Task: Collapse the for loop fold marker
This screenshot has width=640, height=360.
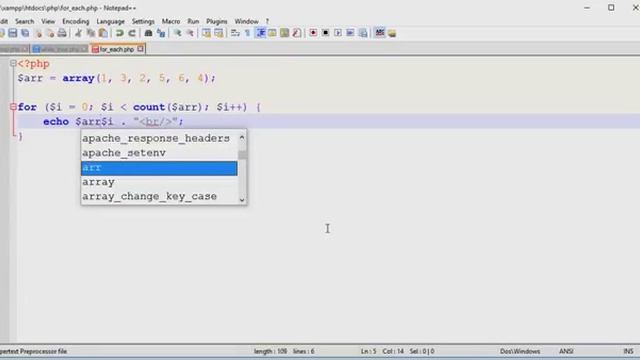Action: coord(13,107)
